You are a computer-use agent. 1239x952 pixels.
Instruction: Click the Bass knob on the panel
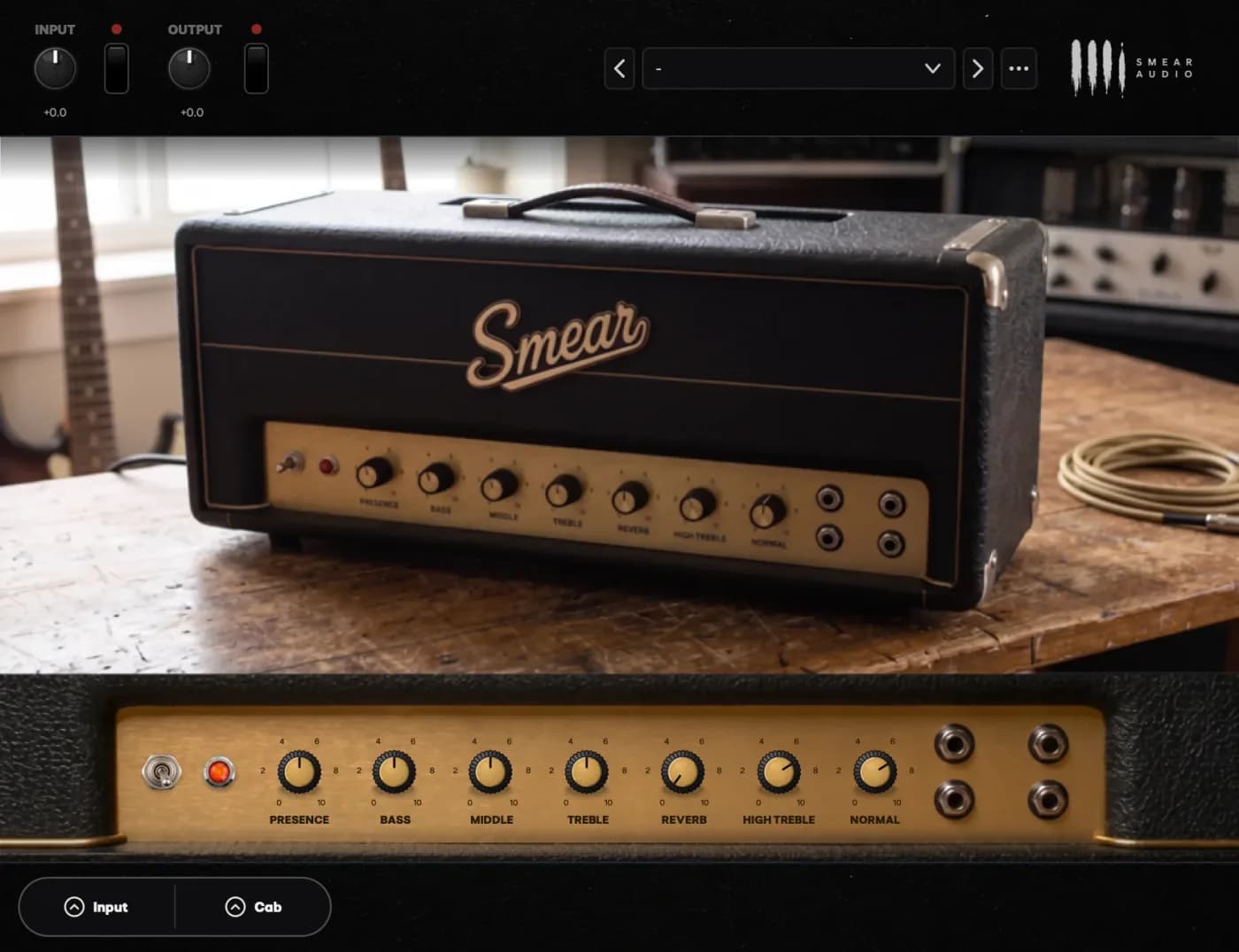pos(395,772)
